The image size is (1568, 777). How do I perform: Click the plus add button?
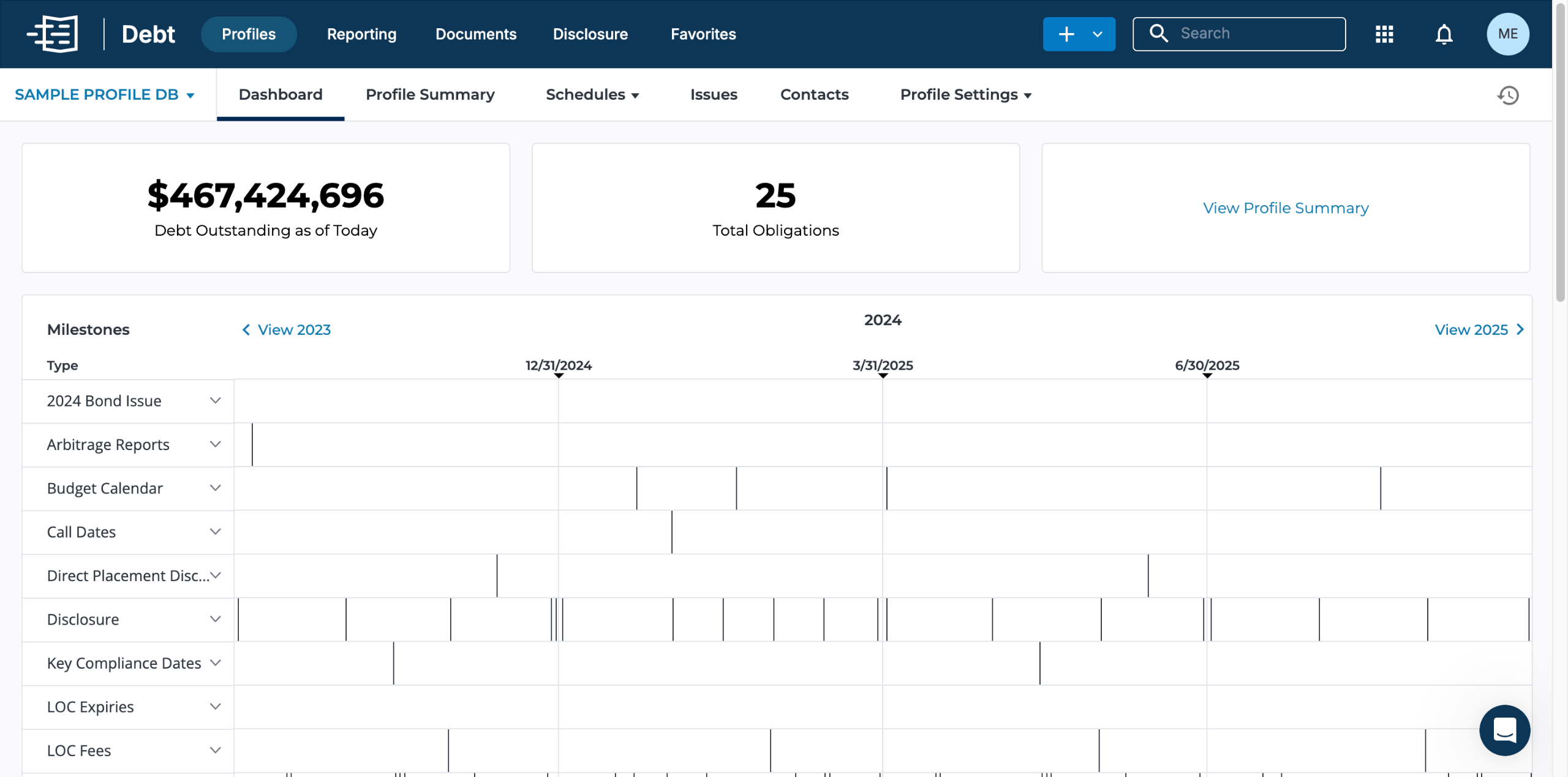(x=1066, y=34)
